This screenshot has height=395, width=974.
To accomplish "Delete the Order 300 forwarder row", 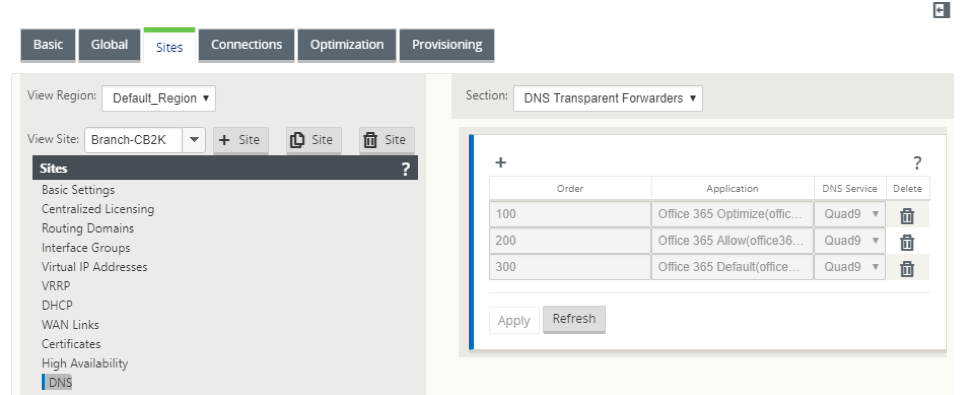I will tap(907, 268).
